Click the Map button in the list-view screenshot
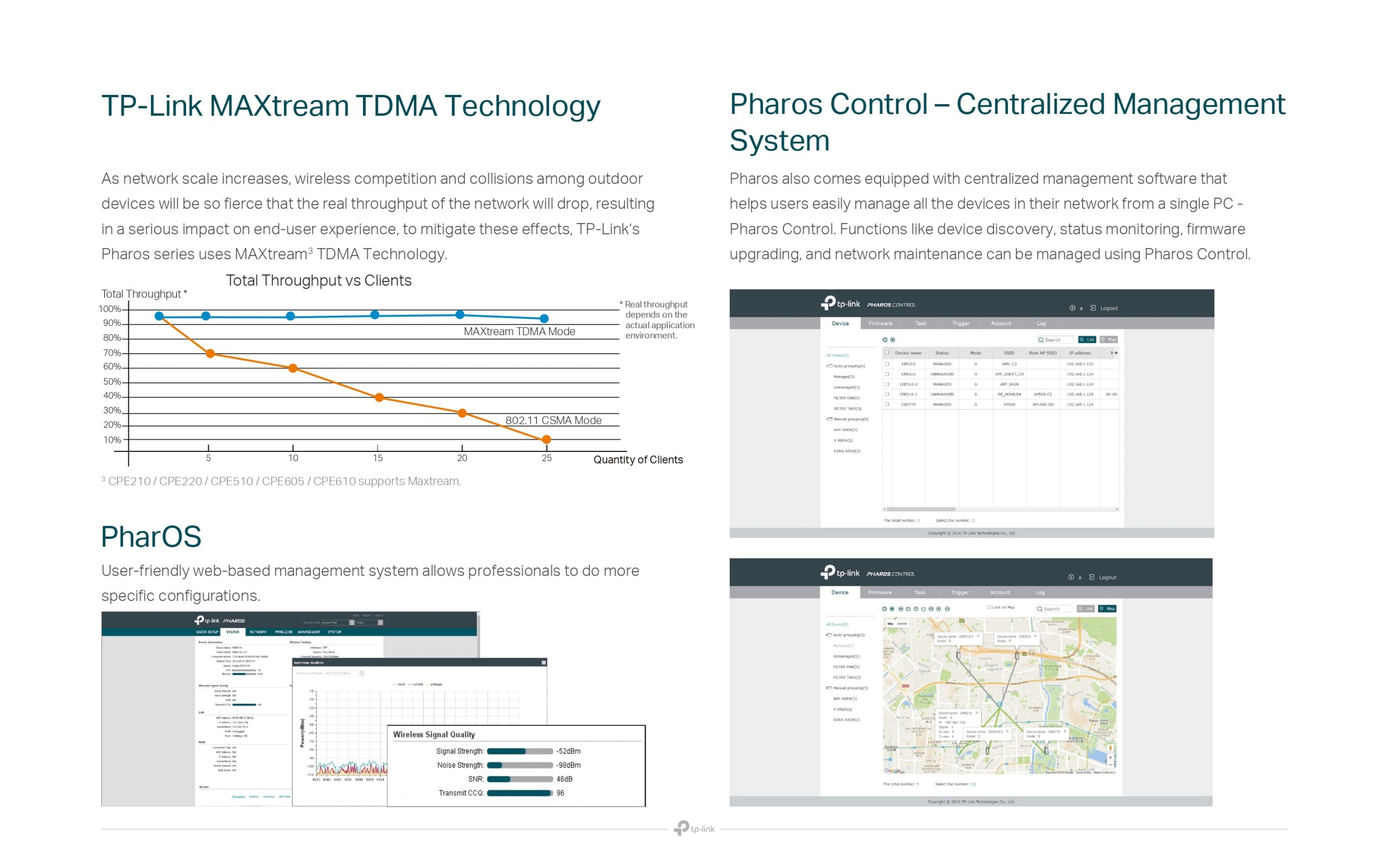 [1109, 340]
